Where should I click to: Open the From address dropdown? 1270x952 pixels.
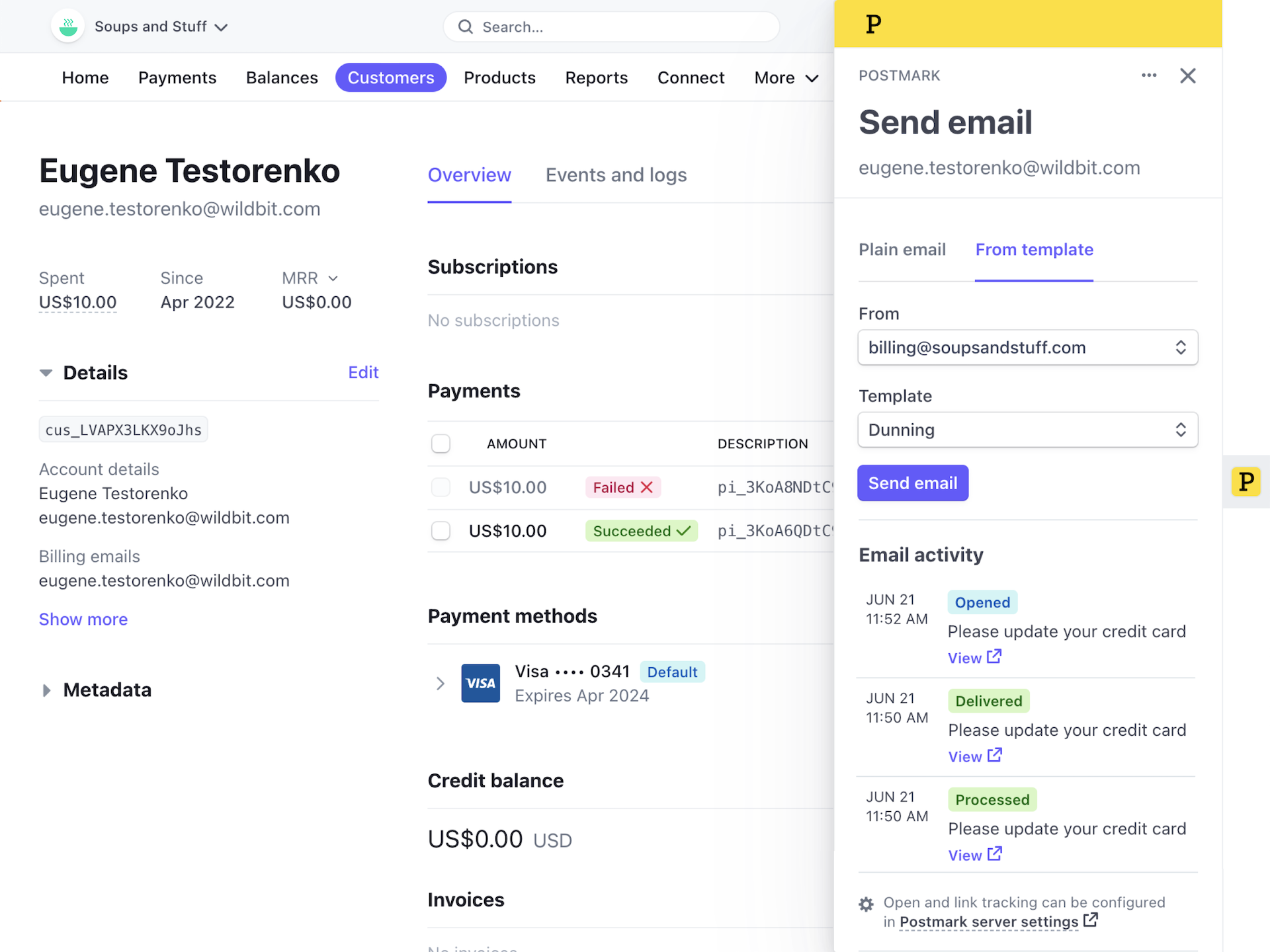(1027, 347)
